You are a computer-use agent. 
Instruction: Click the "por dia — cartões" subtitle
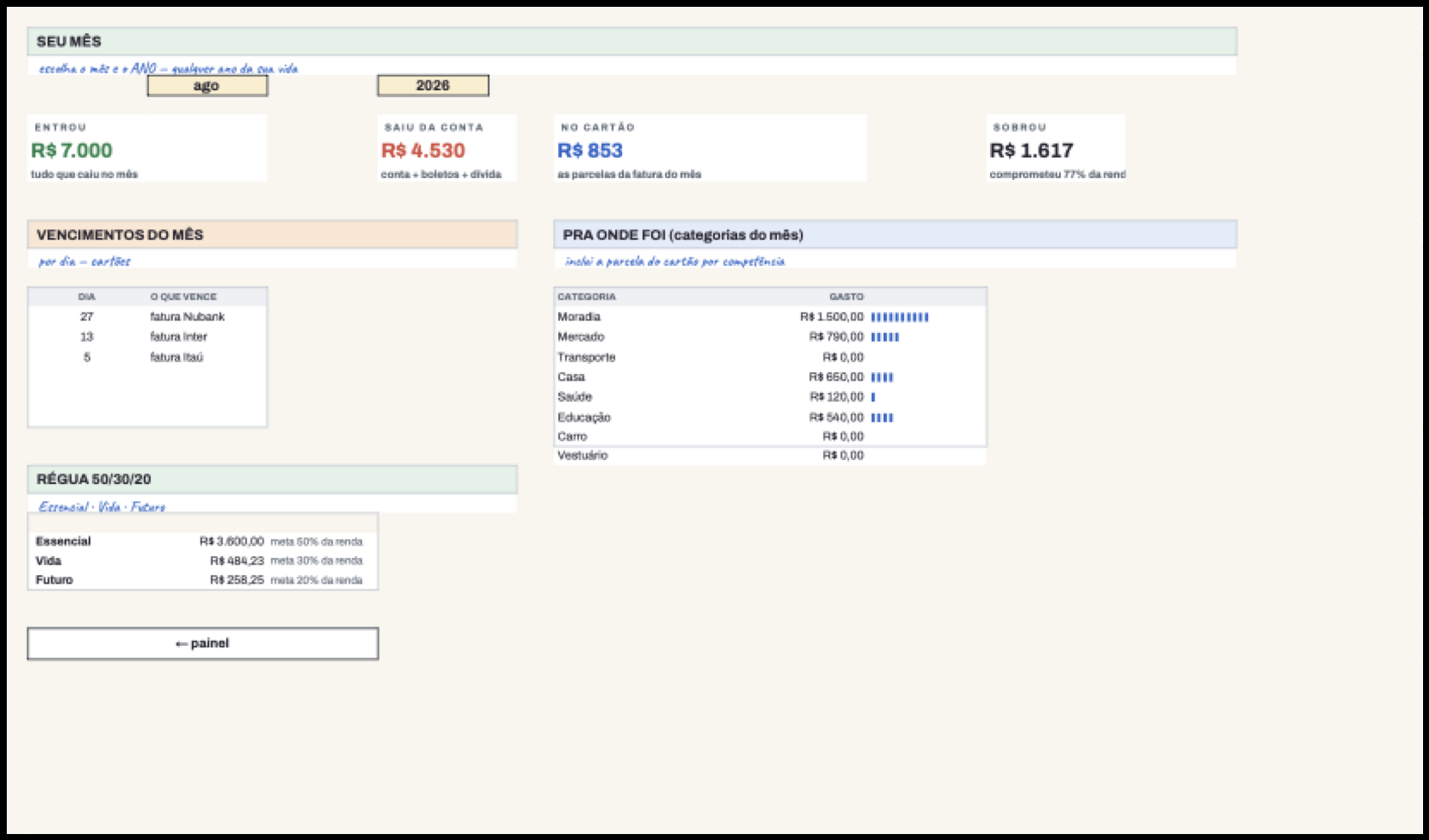[x=84, y=262]
